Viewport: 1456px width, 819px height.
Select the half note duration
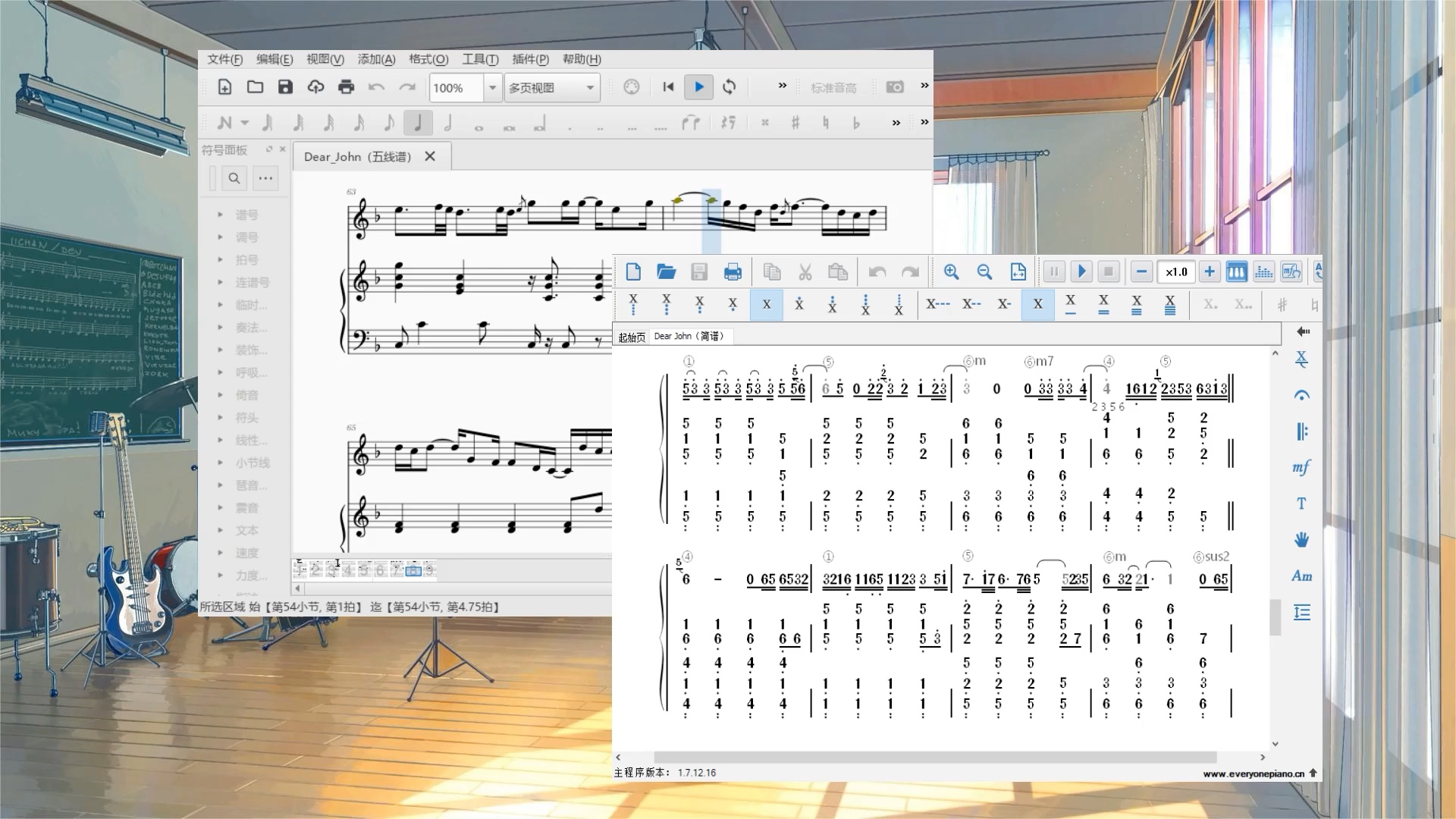(x=448, y=122)
